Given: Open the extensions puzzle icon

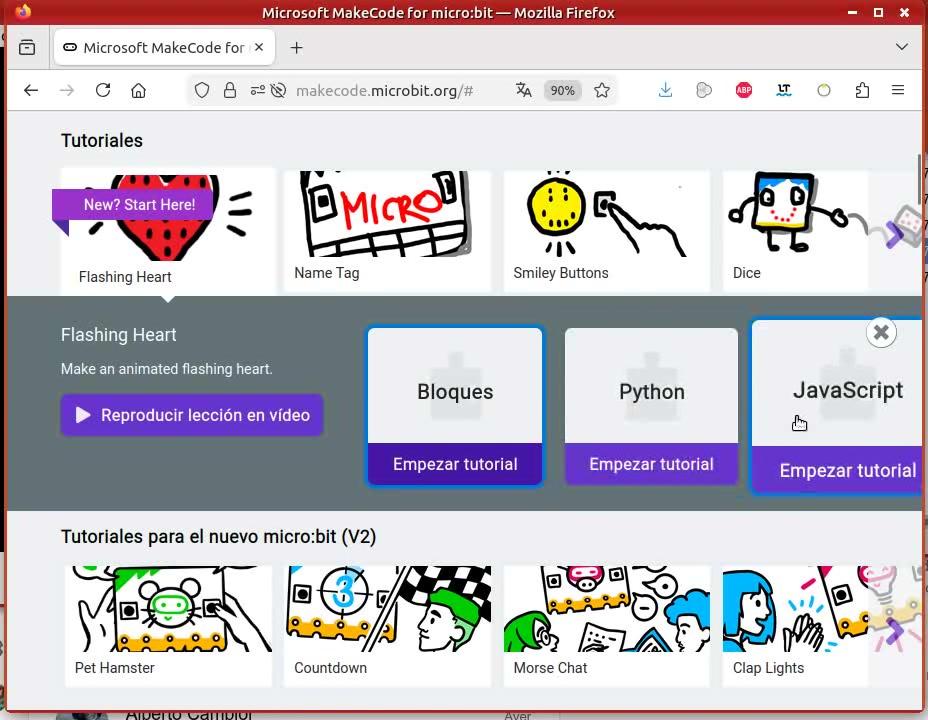Looking at the screenshot, I should tap(862, 90).
